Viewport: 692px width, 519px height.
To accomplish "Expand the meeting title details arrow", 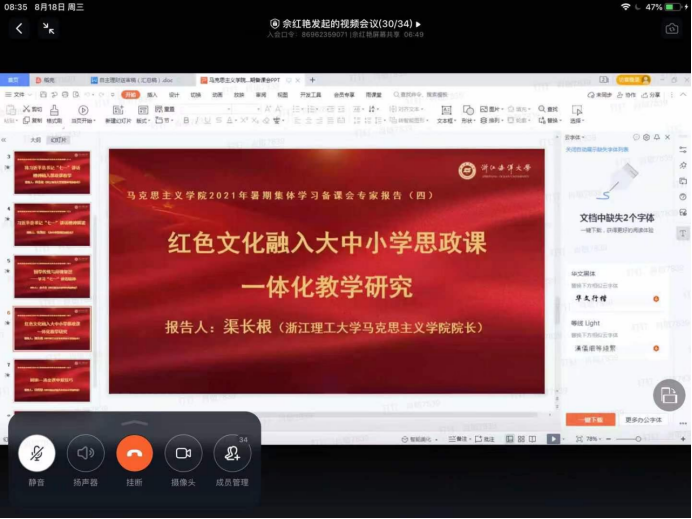I will 419,24.
